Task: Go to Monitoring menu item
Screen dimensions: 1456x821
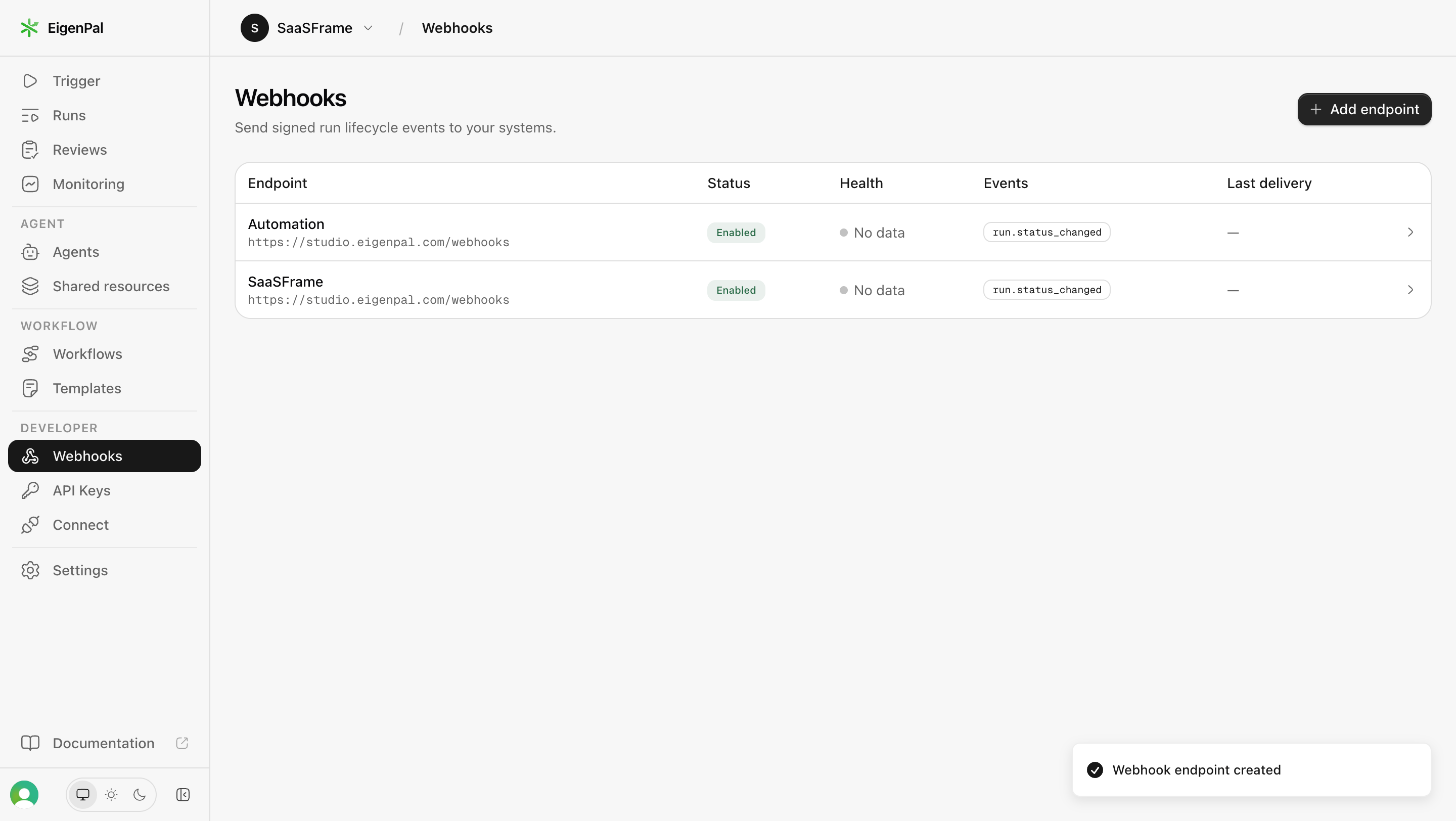Action: pos(105,184)
